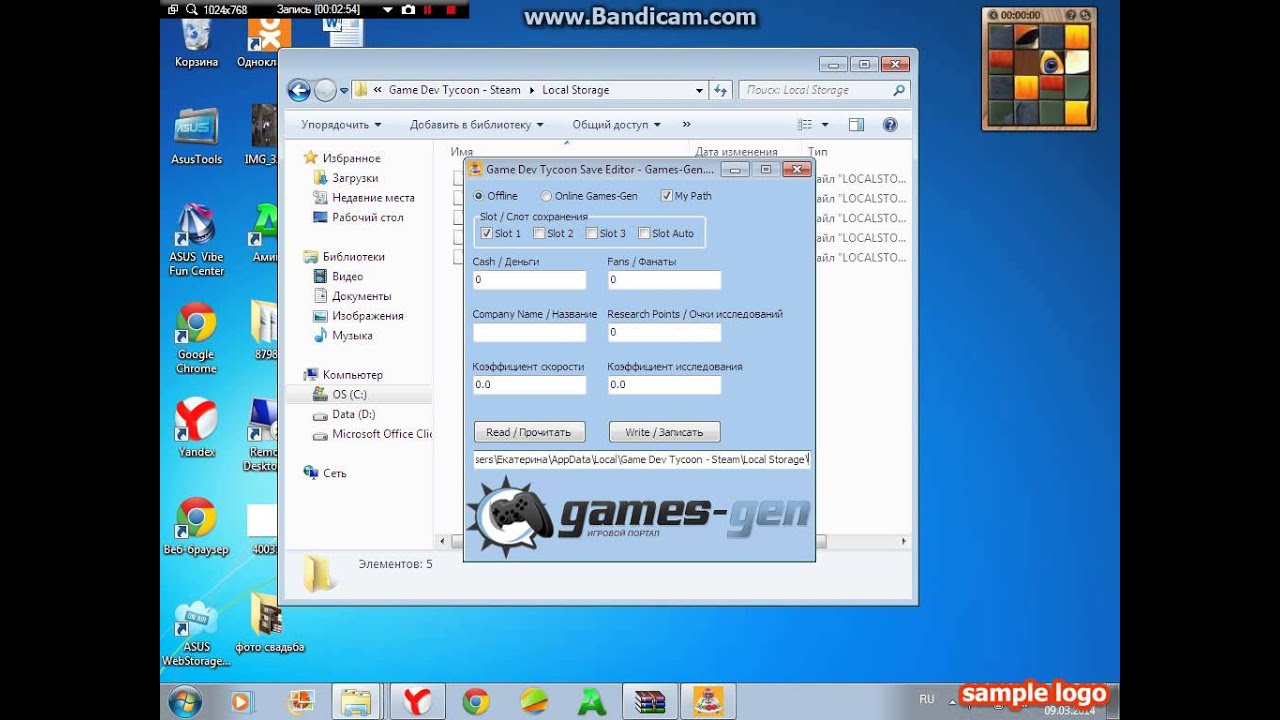Switch to Explorer in the taskbar

coord(356,702)
